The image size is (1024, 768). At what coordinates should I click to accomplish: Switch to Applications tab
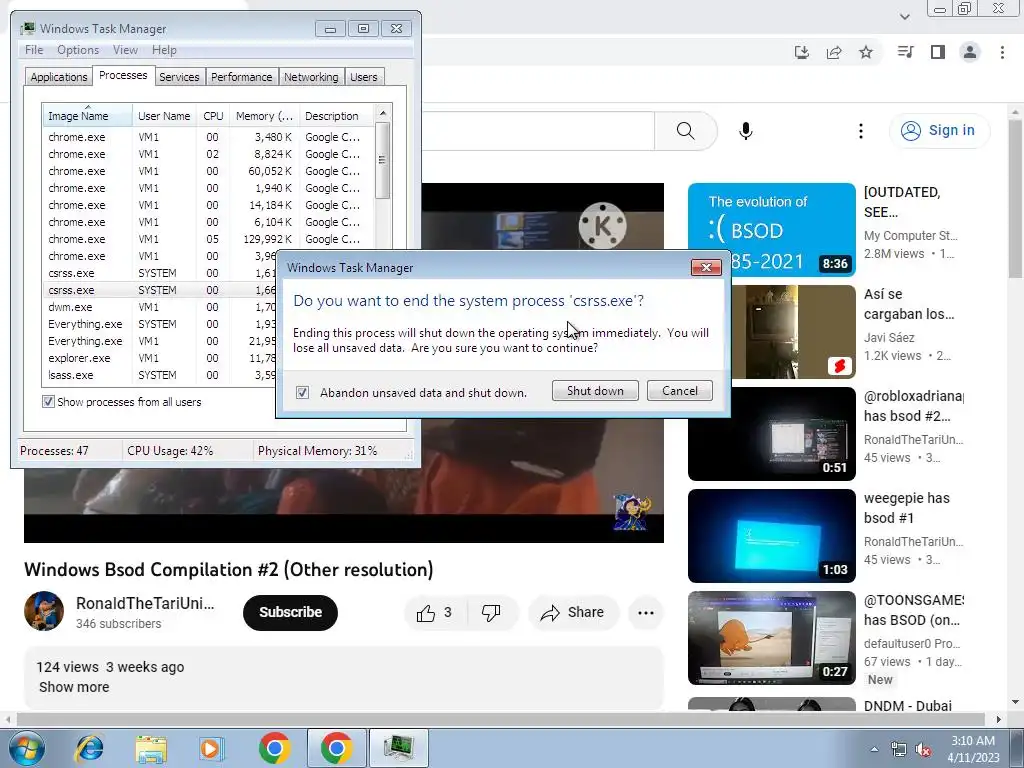point(59,77)
